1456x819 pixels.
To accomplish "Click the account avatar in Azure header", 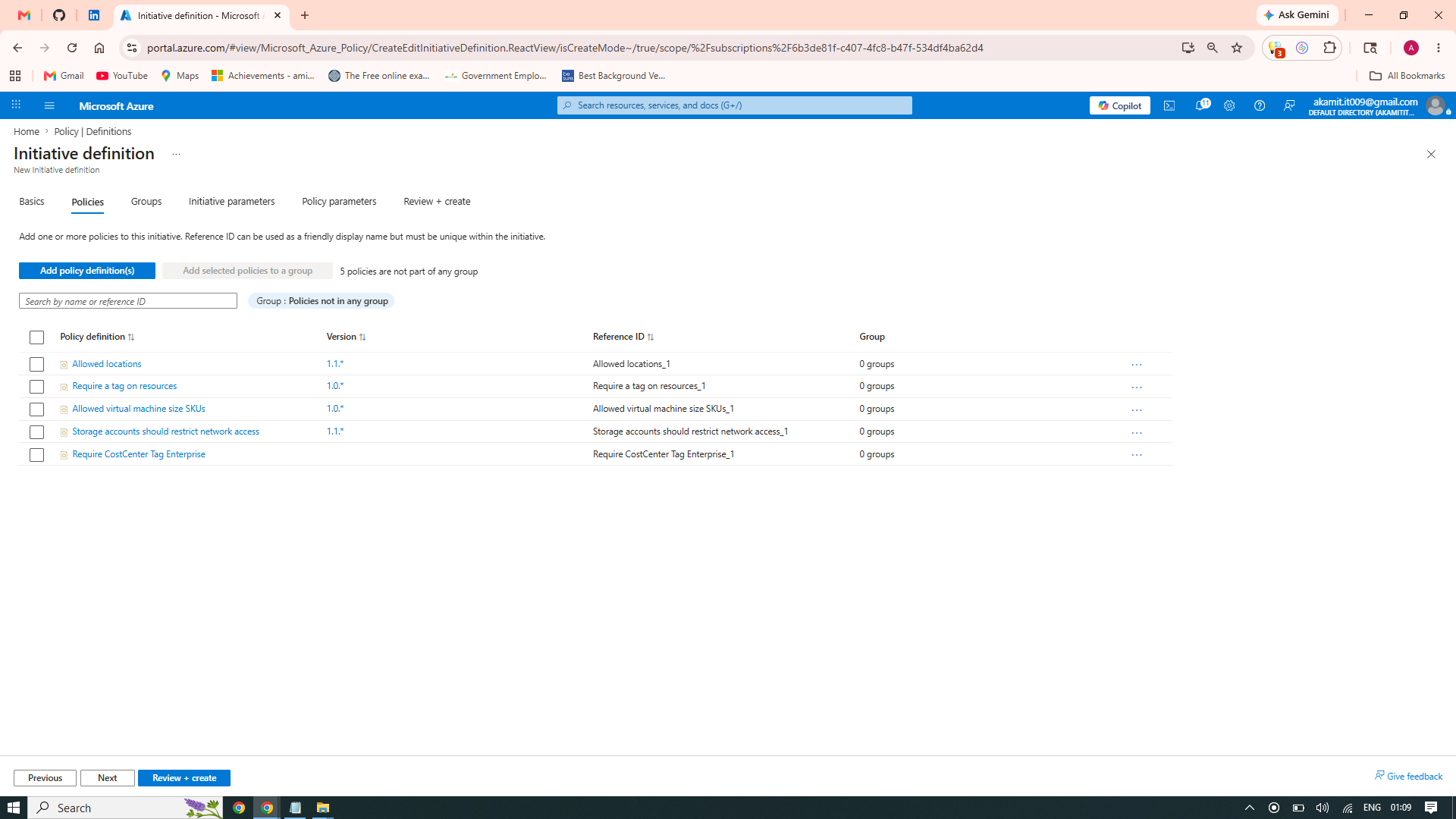I will pyautogui.click(x=1435, y=105).
